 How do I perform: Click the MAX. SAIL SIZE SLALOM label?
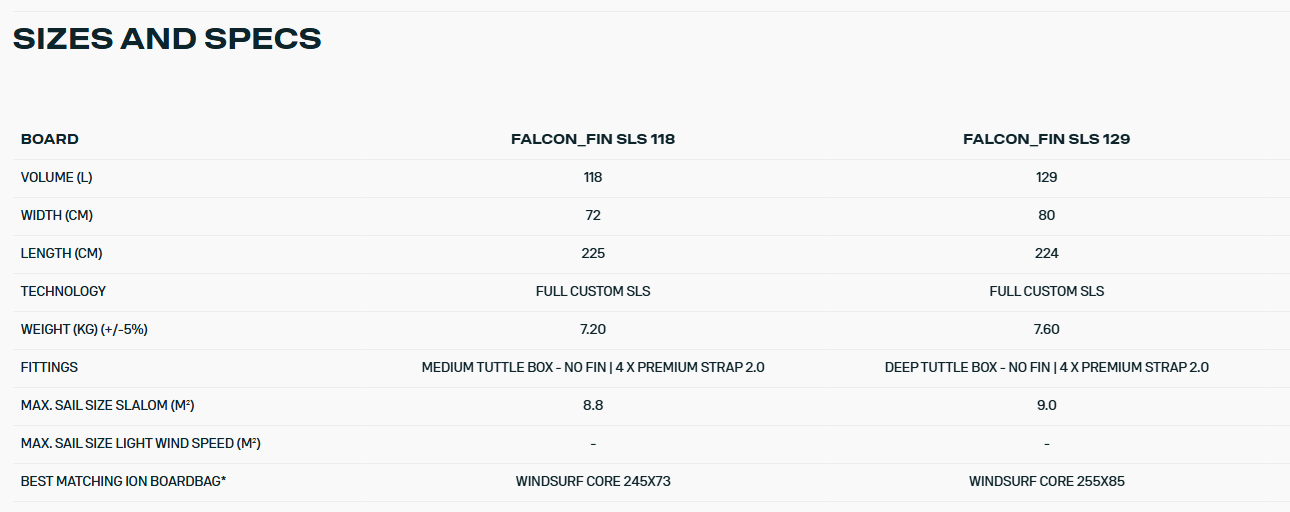107,405
